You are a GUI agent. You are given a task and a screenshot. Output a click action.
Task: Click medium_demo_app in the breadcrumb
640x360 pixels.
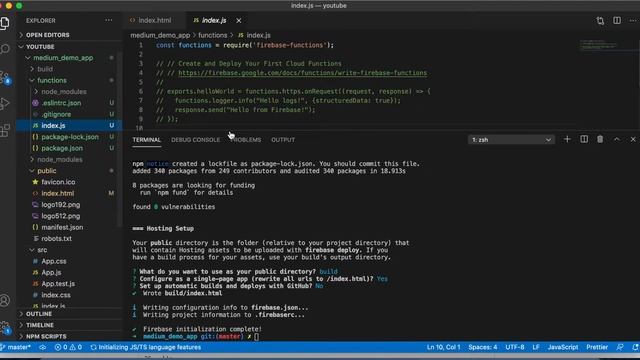tap(160, 36)
